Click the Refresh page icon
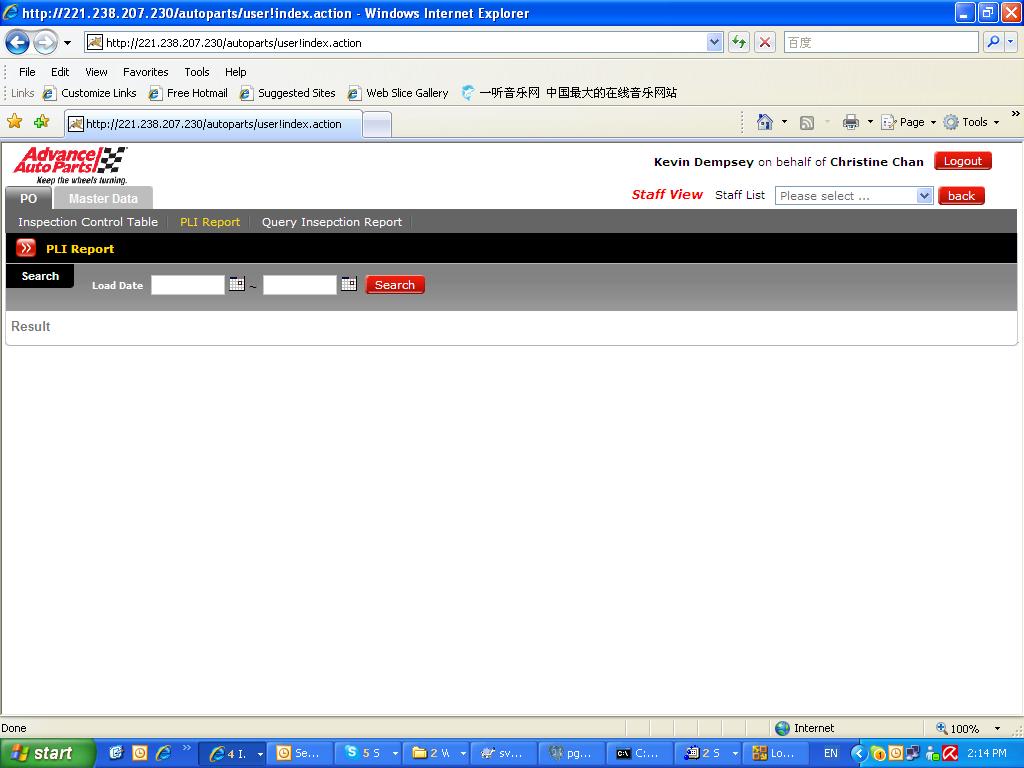 [739, 42]
